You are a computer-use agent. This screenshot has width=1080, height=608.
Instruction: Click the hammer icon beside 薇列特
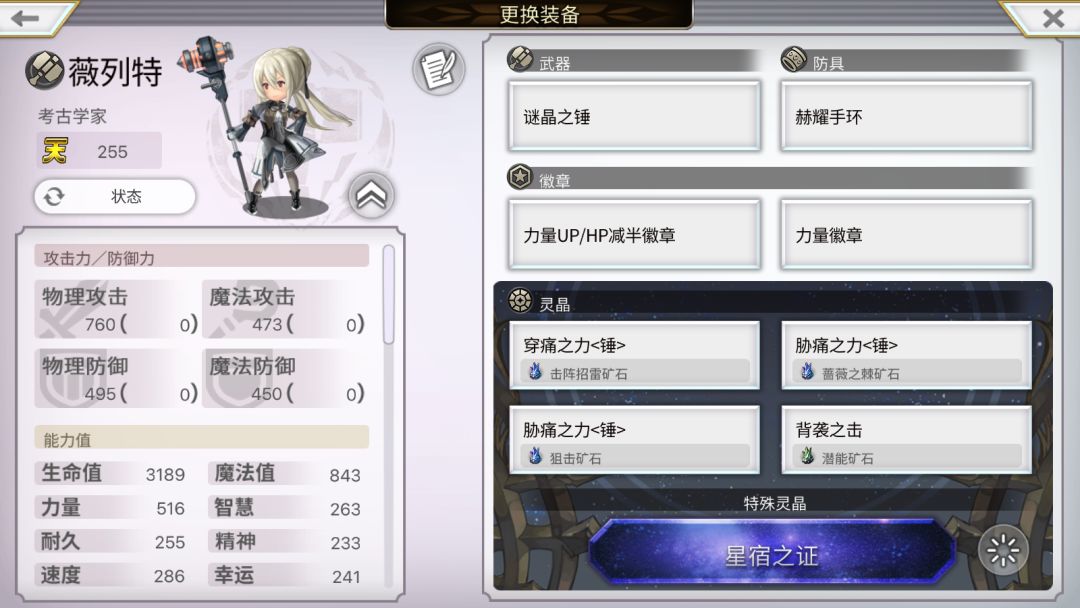click(x=45, y=70)
